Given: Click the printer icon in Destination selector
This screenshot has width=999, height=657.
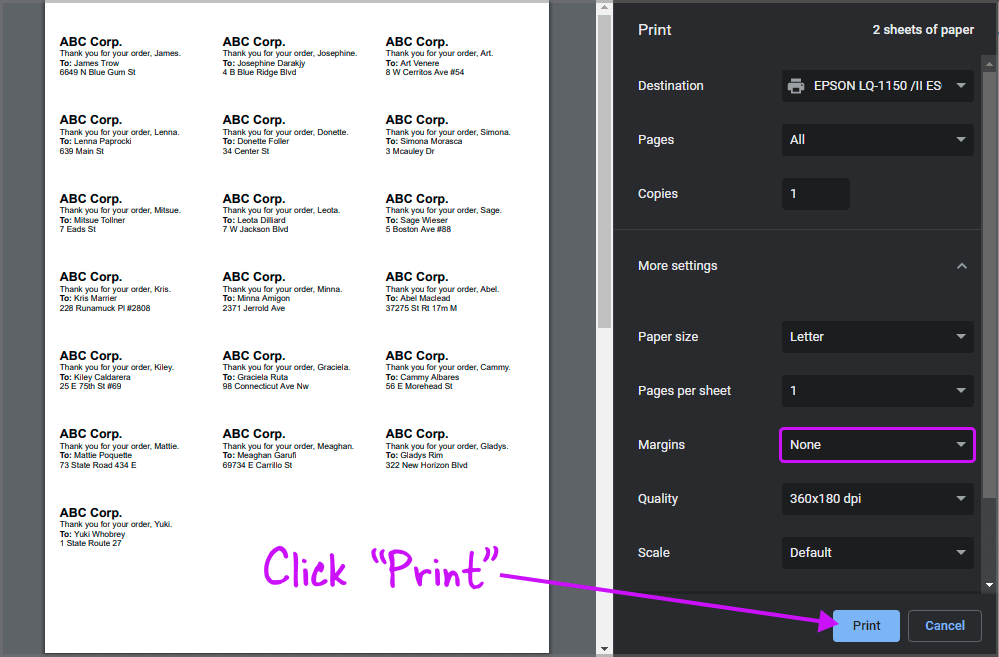Looking at the screenshot, I should [796, 85].
